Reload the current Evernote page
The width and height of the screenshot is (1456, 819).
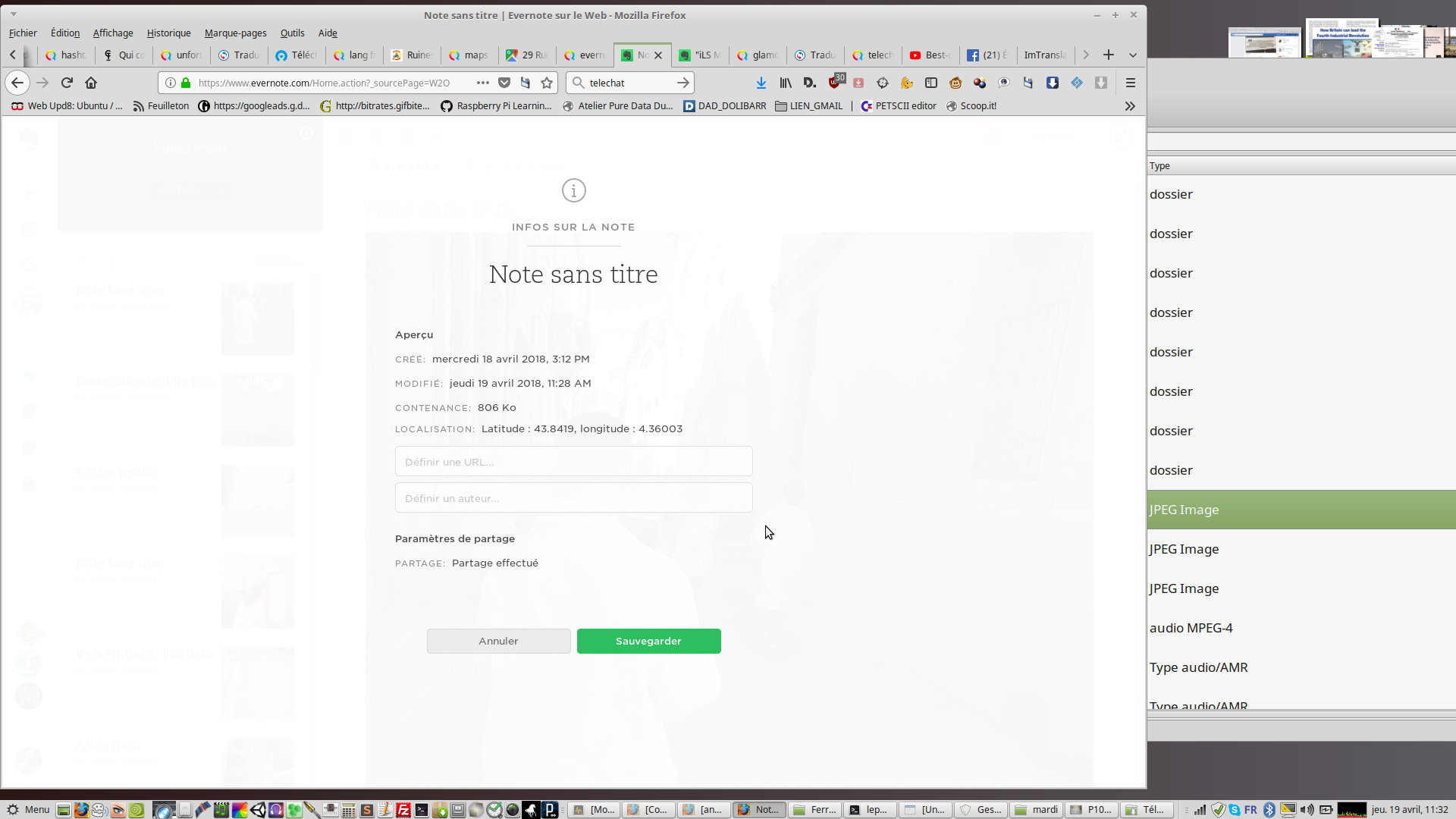point(67,83)
